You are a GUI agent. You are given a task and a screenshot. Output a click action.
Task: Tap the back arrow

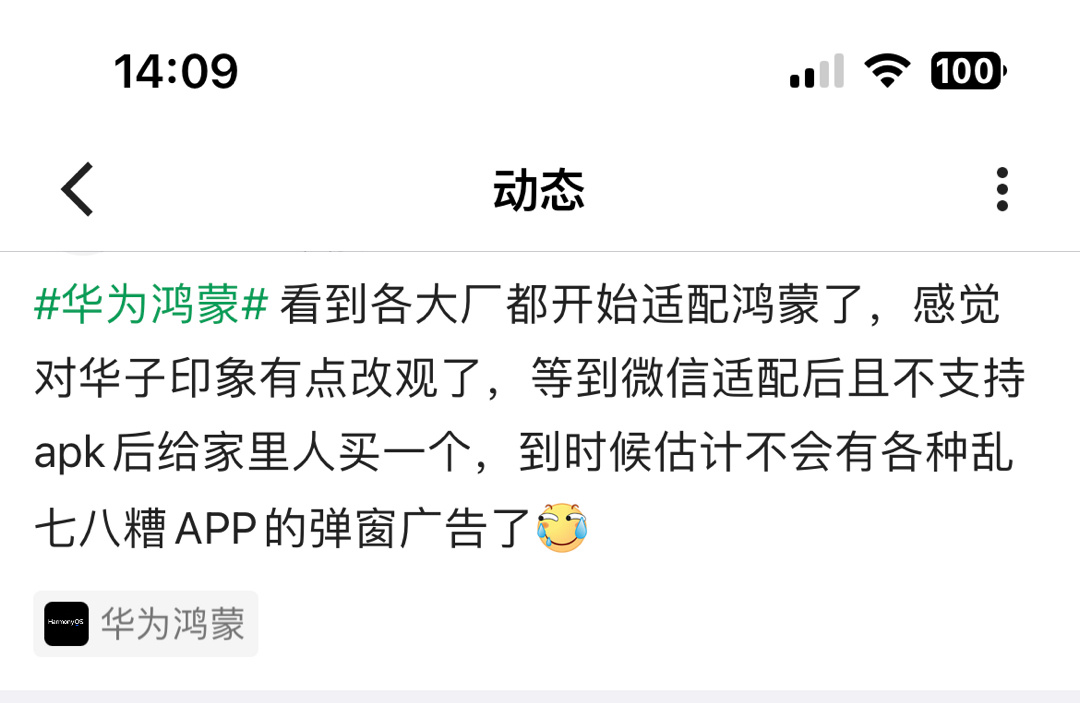coord(77,189)
